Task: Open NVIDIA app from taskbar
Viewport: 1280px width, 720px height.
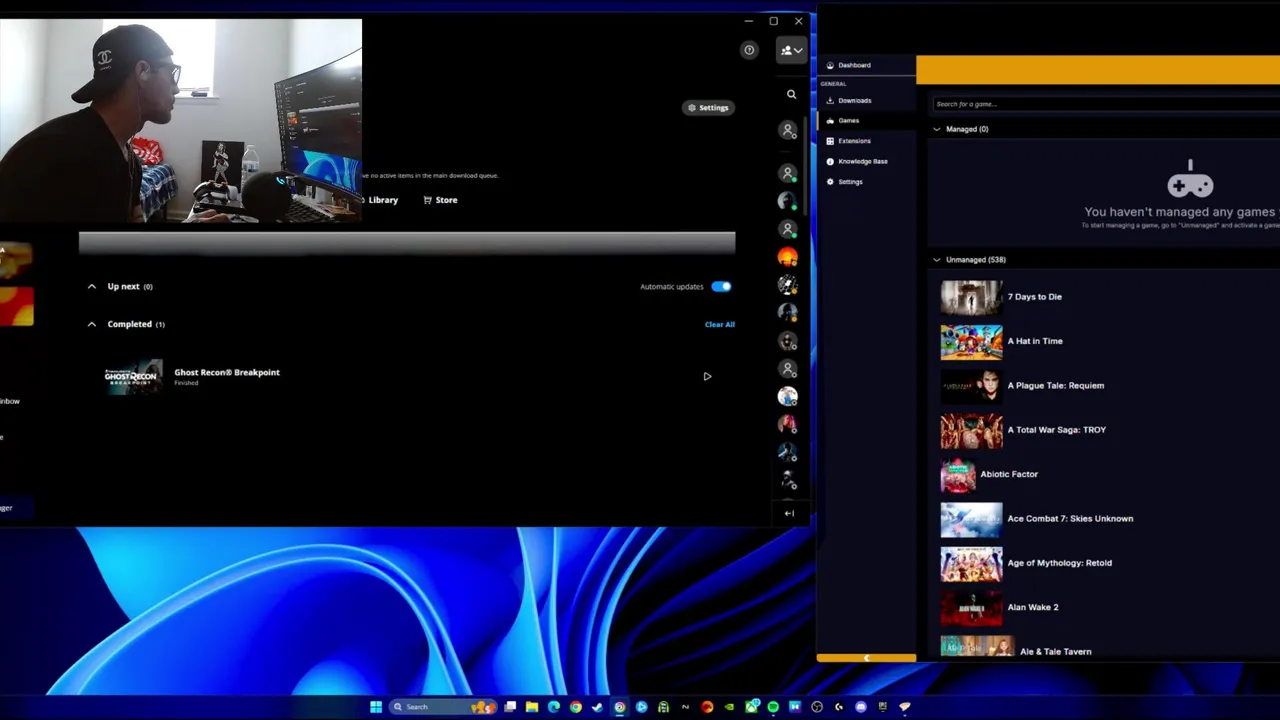Action: 729,707
